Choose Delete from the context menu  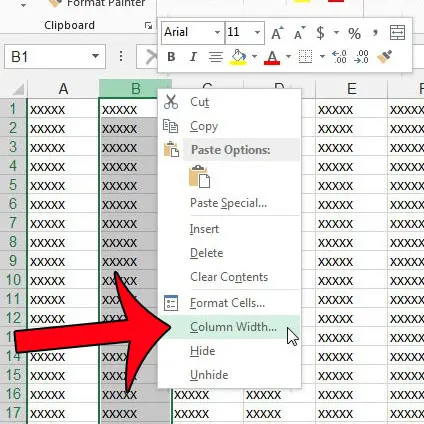tap(230, 253)
